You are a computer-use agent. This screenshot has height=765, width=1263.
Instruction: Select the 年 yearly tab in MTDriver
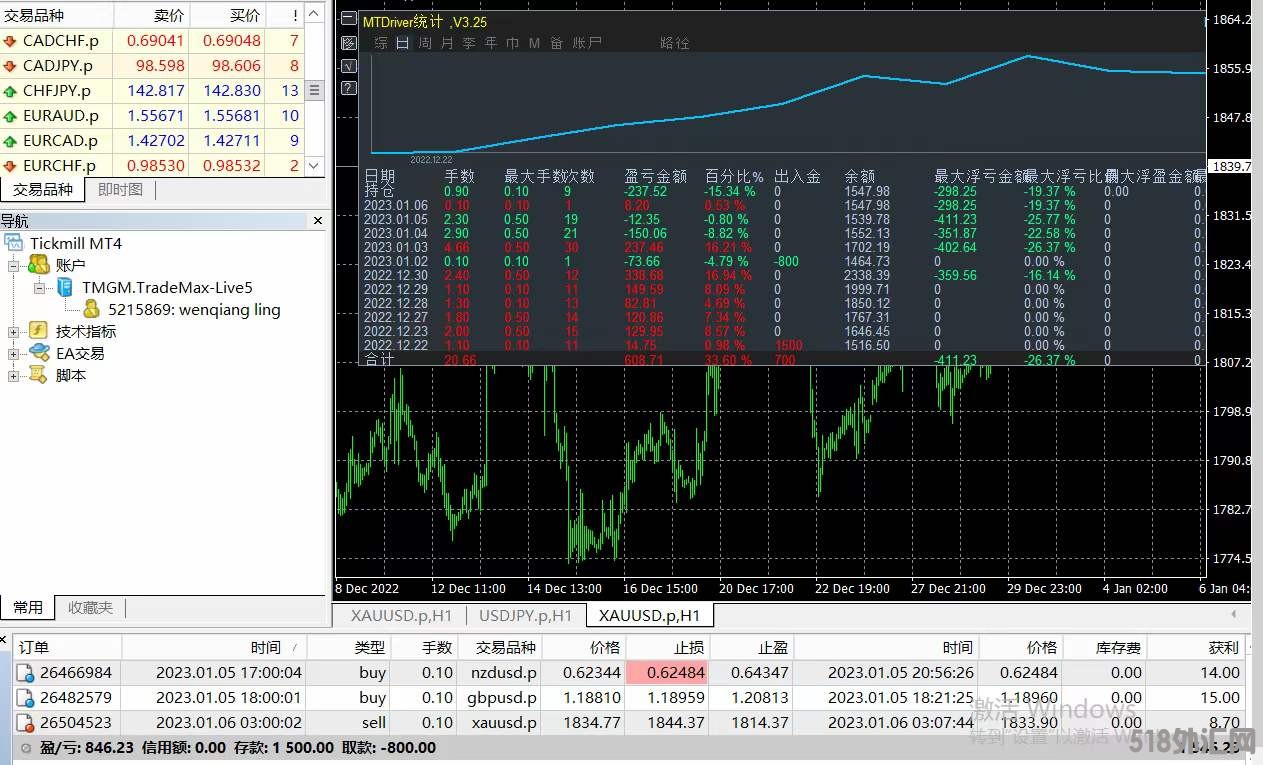491,43
